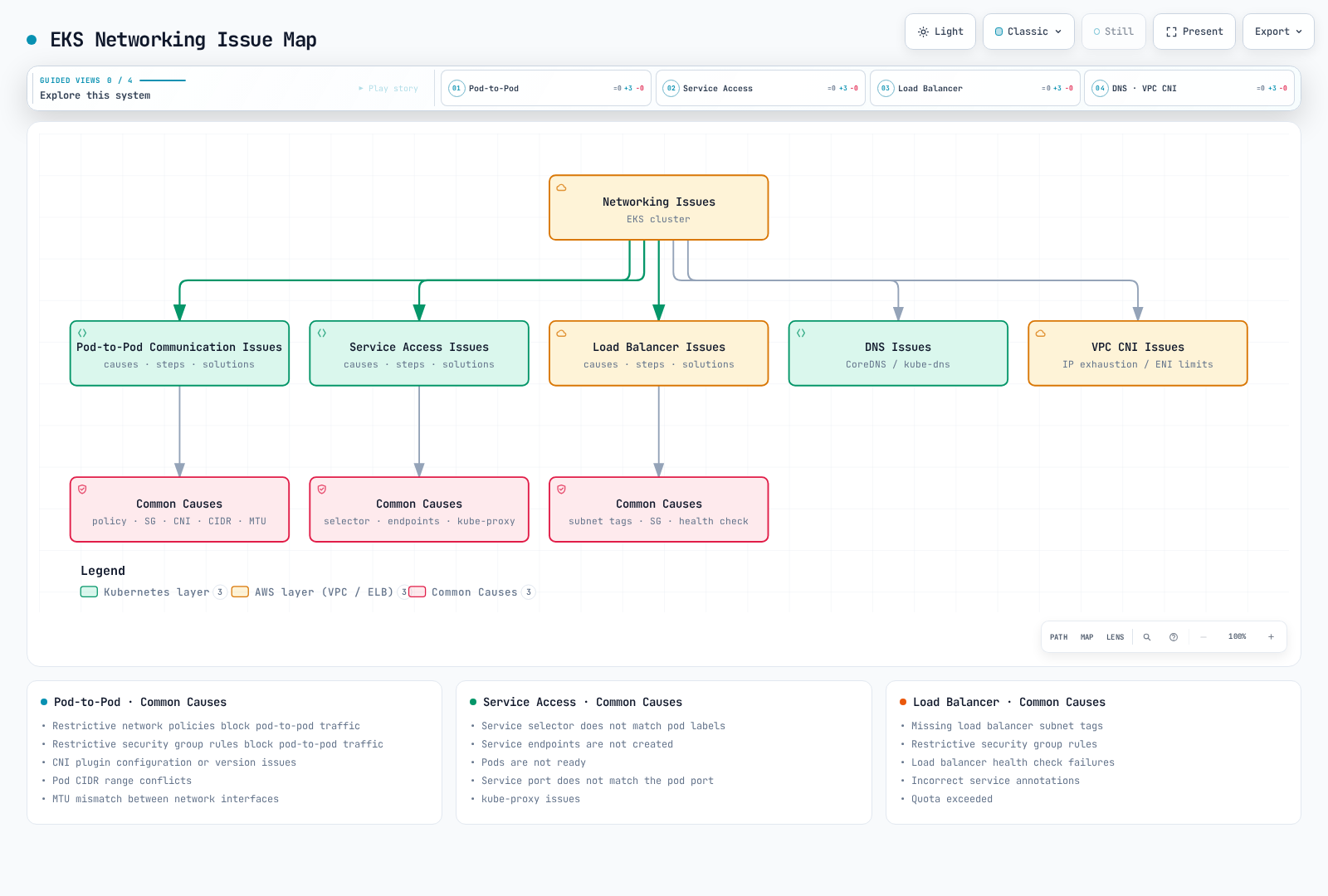This screenshot has height=896, width=1328.
Task: Click the Kubernetes layer green color swatch
Action: [x=89, y=592]
